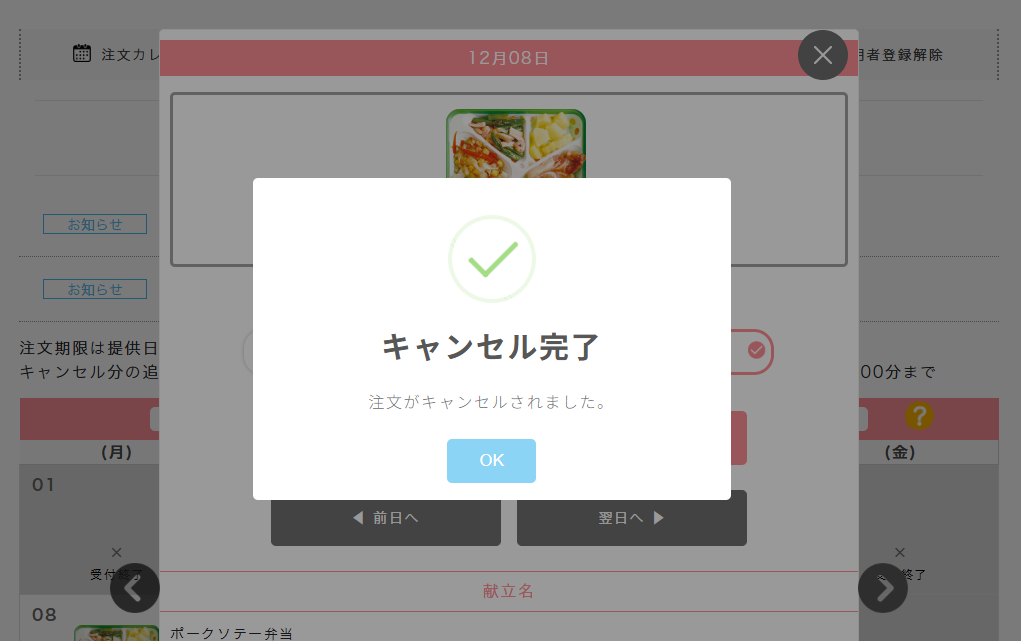Click the right carousel arrow
The width and height of the screenshot is (1021, 641).
click(x=882, y=588)
